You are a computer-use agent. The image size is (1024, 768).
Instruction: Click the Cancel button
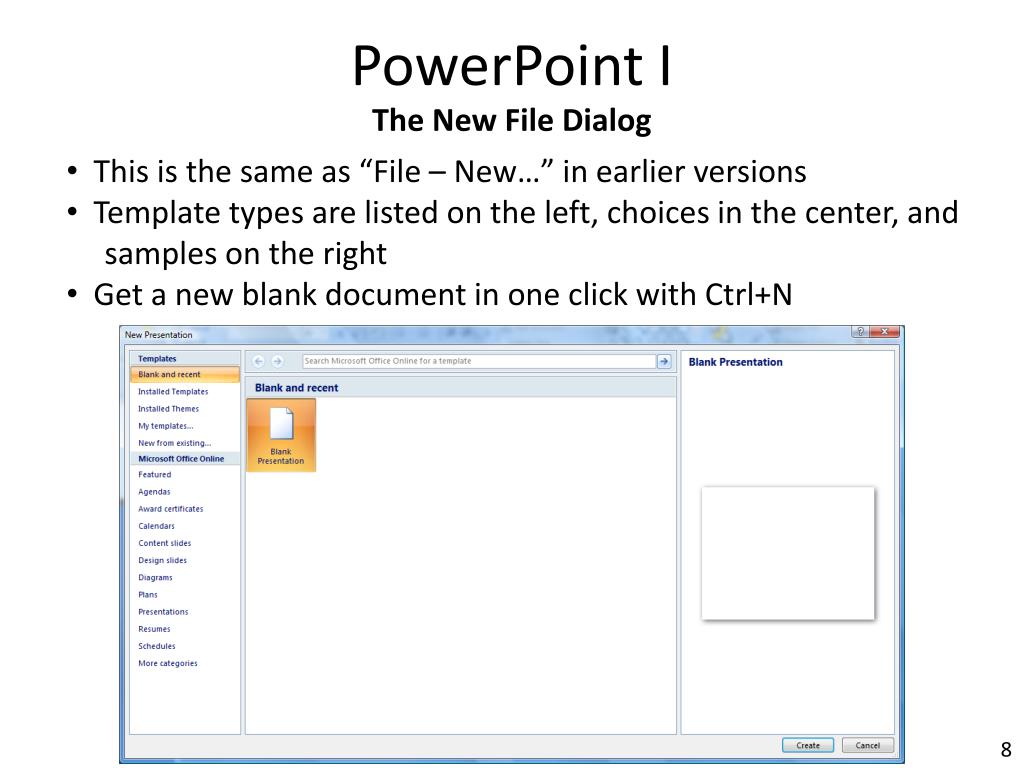[867, 745]
